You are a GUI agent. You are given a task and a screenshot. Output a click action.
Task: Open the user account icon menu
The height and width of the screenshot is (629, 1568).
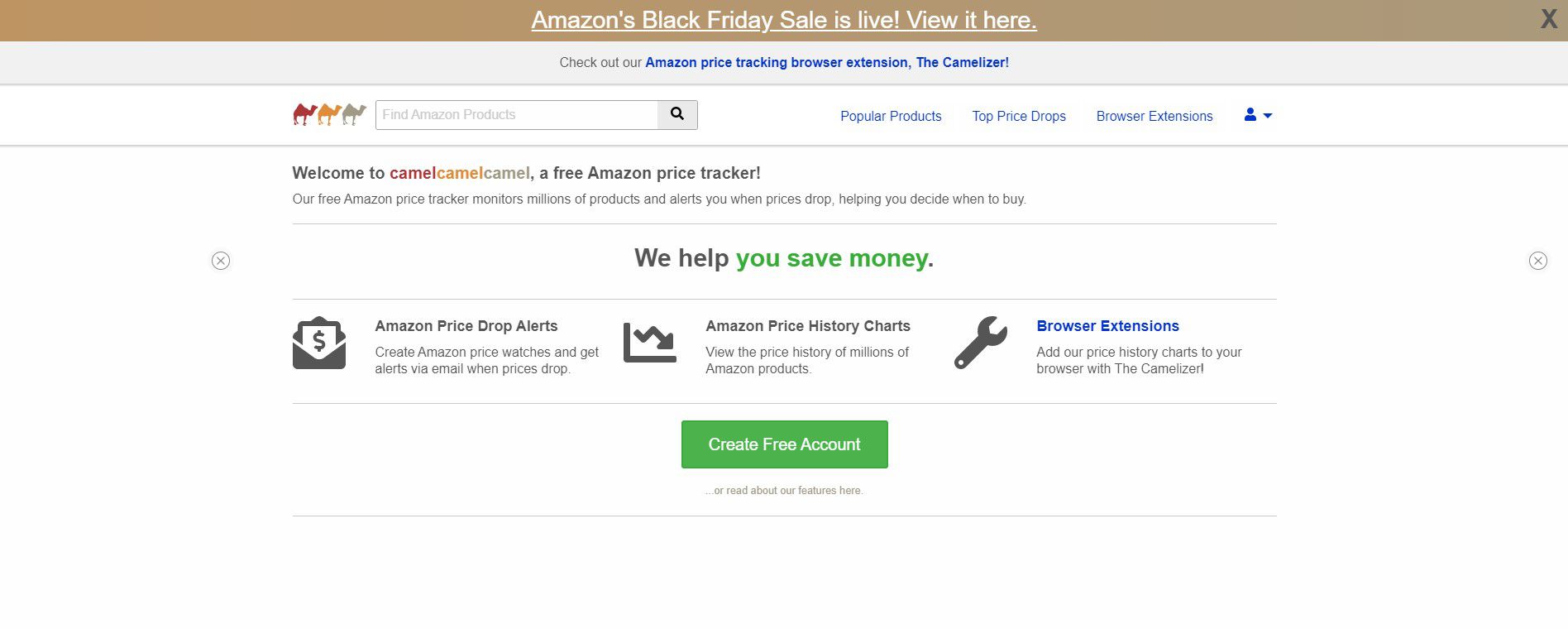(x=1250, y=115)
